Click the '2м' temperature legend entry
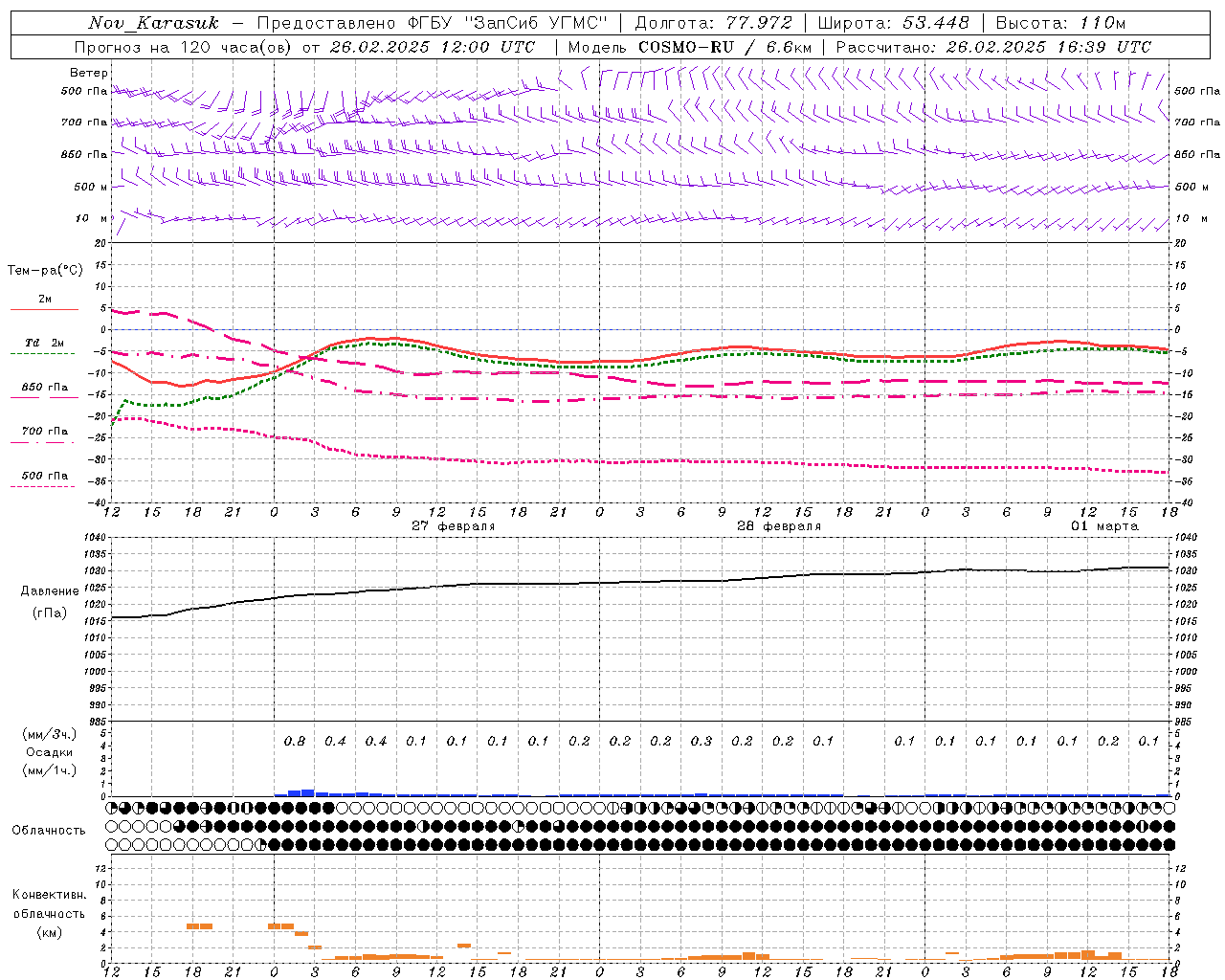 click(45, 299)
